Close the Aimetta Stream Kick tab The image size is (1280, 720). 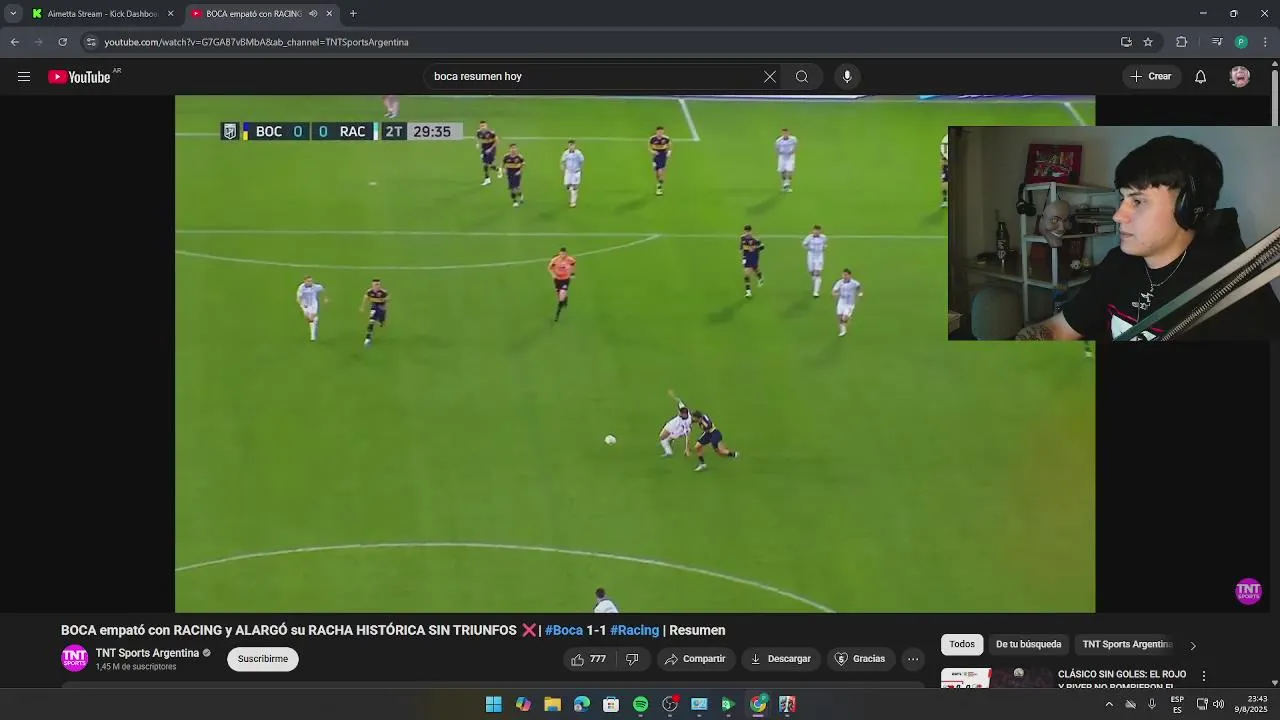[x=170, y=14]
